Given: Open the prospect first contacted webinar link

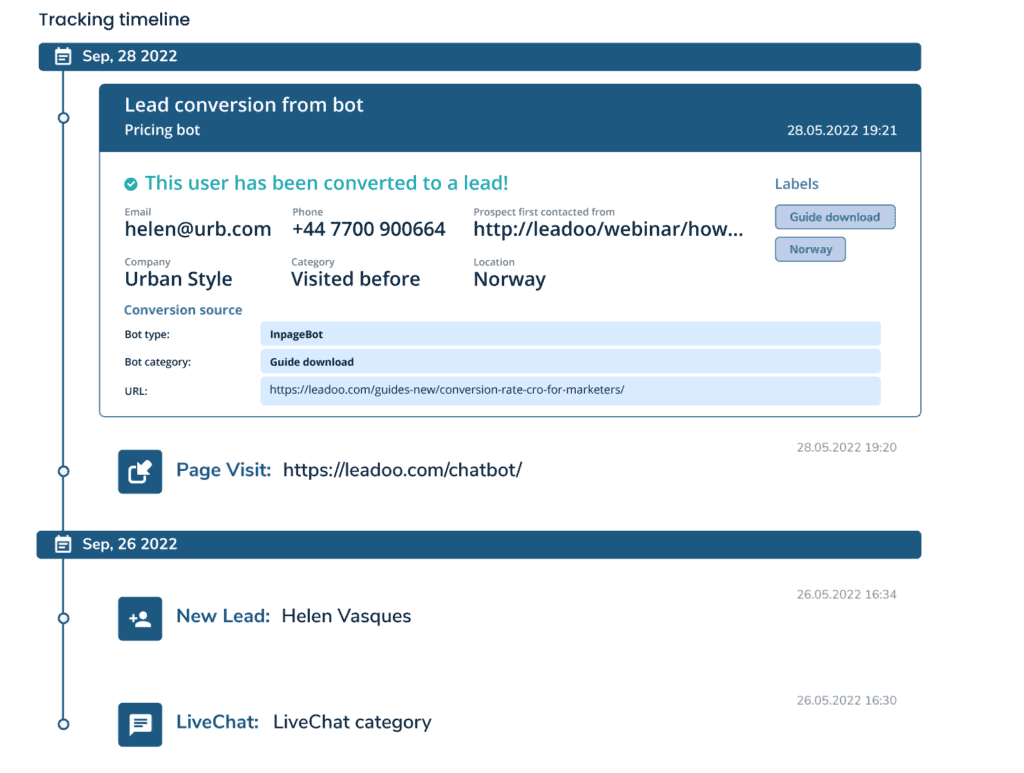Looking at the screenshot, I should coord(607,229).
